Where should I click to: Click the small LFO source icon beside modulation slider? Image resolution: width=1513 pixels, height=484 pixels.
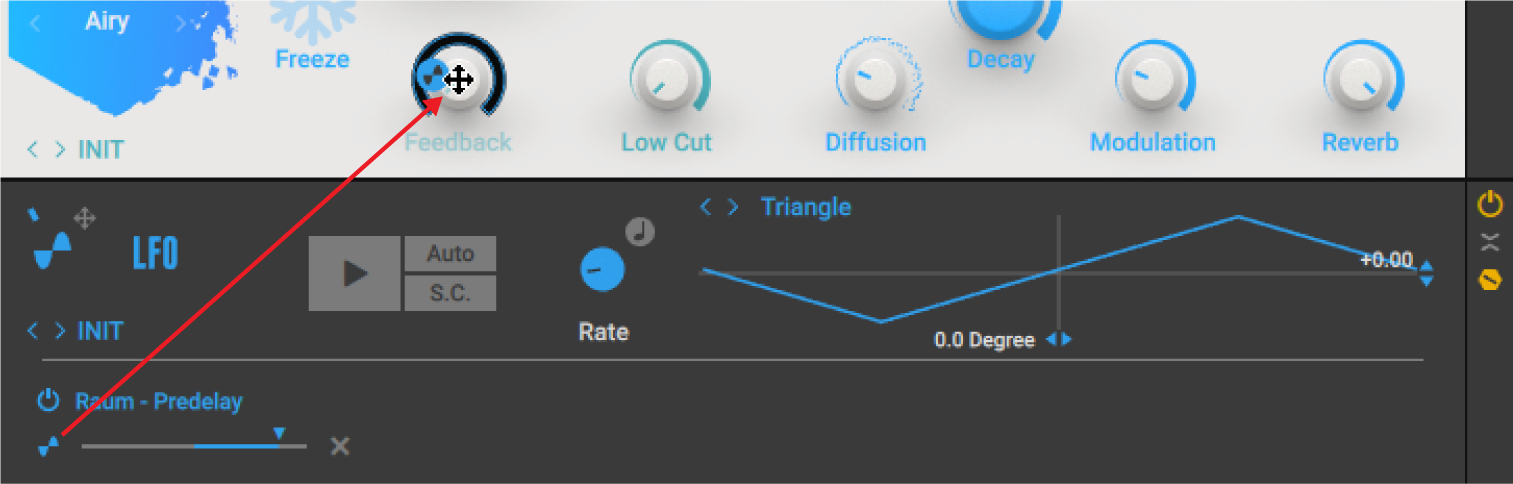click(x=47, y=447)
